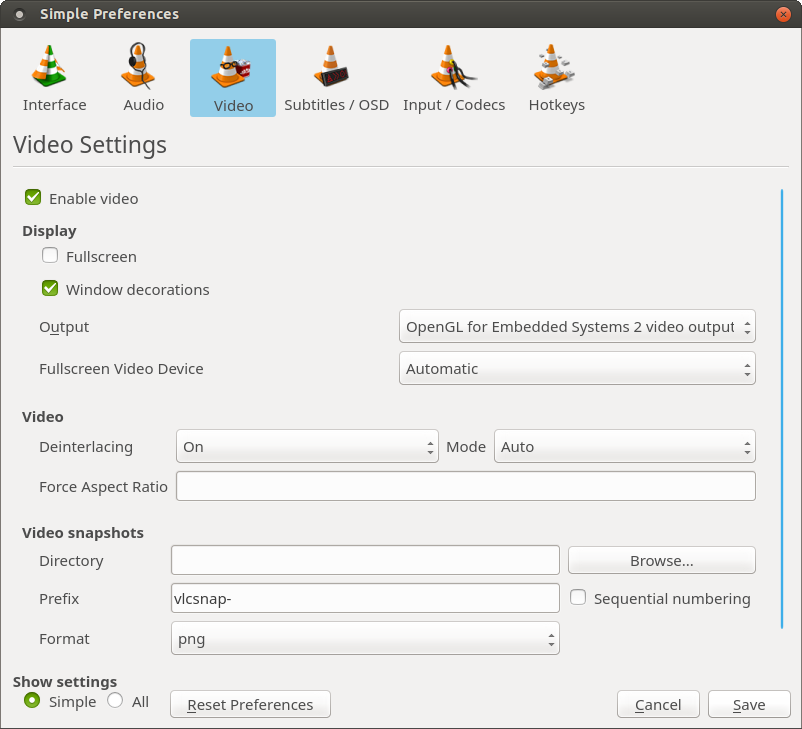Uncheck the Enable video checkbox

33,198
